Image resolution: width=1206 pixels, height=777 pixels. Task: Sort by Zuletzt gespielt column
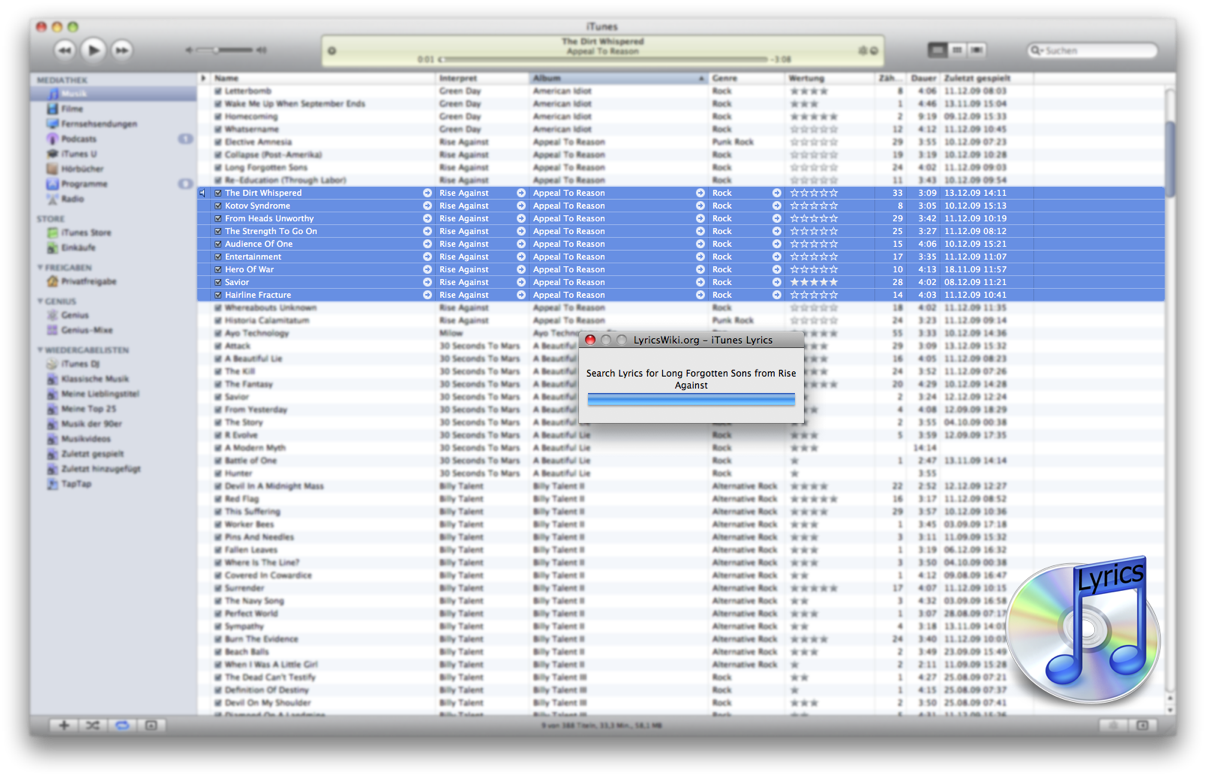coord(986,78)
